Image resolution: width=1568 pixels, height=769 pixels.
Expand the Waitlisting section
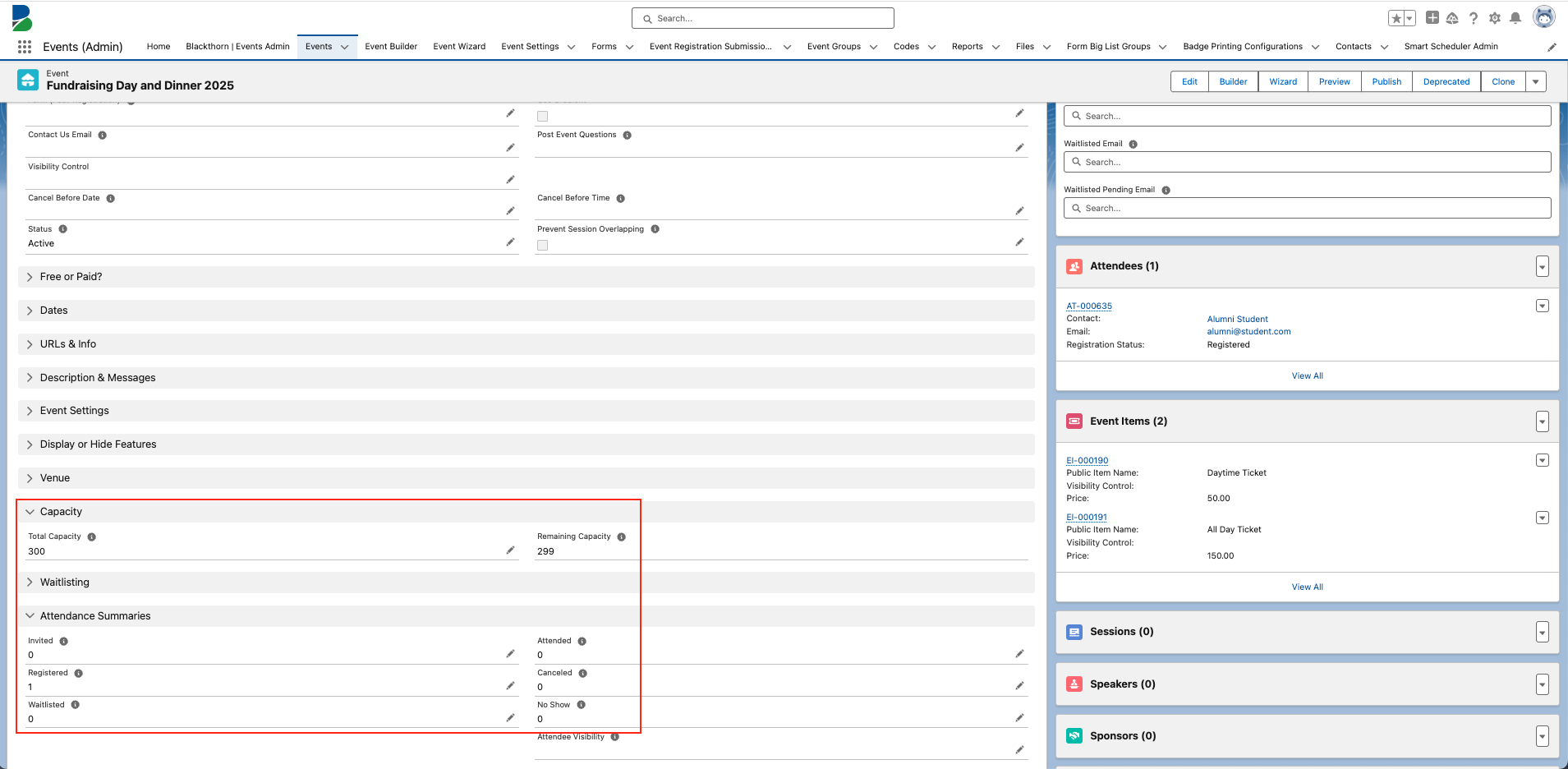tap(526, 583)
